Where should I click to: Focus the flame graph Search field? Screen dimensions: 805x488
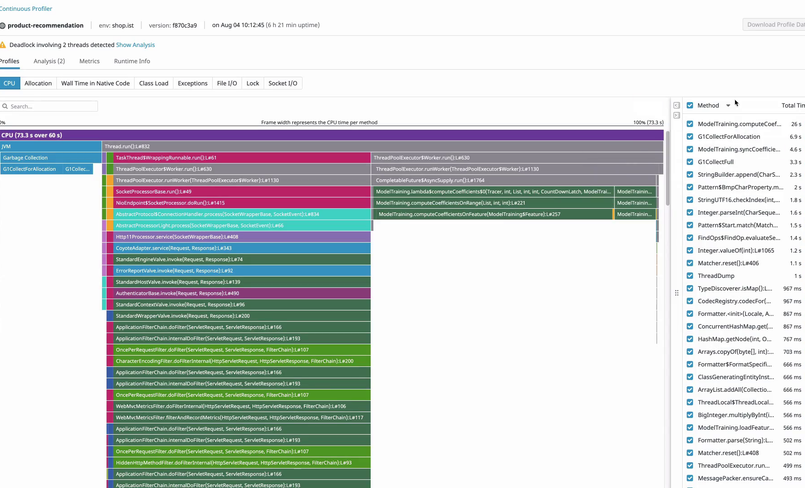[x=49, y=106]
